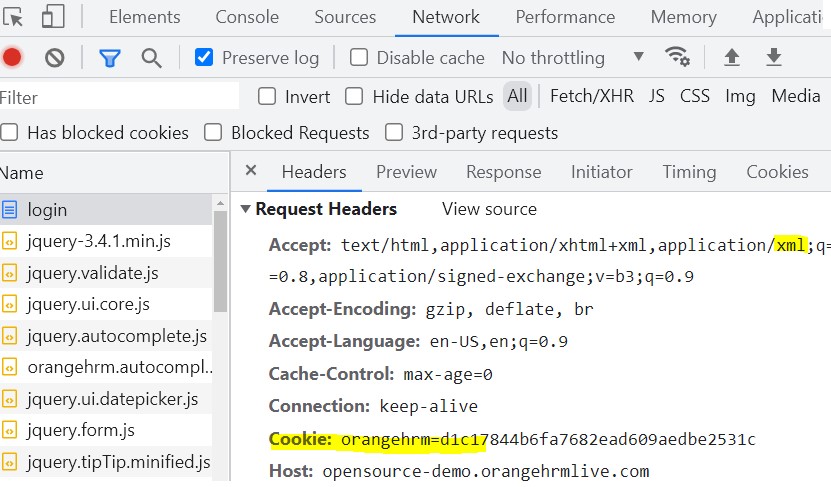Check the Hide data URLs option
The height and width of the screenshot is (487, 831).
pos(354,97)
